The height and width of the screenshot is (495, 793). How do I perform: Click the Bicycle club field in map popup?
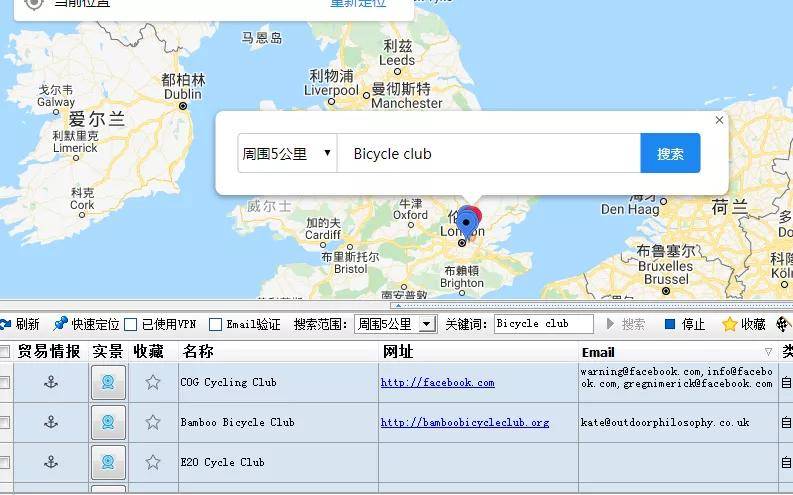pos(489,153)
